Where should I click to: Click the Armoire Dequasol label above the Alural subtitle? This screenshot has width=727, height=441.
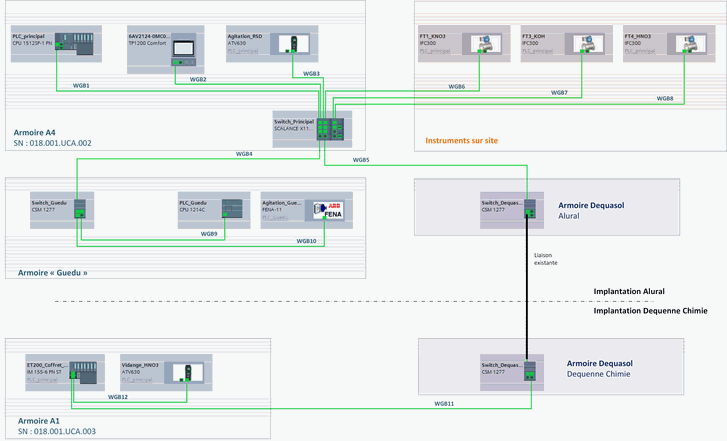(591, 205)
